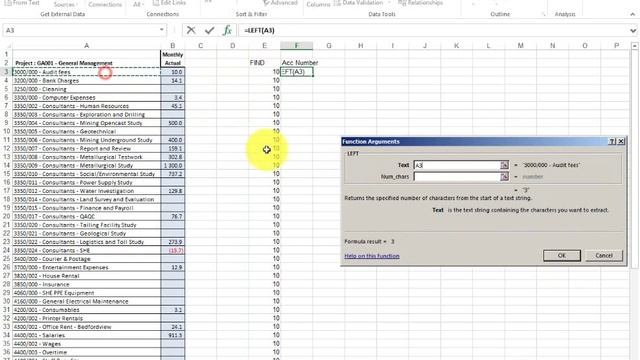Click the negative value (15.7) cell
Viewport: 640px width, 360px height.
tap(173, 250)
